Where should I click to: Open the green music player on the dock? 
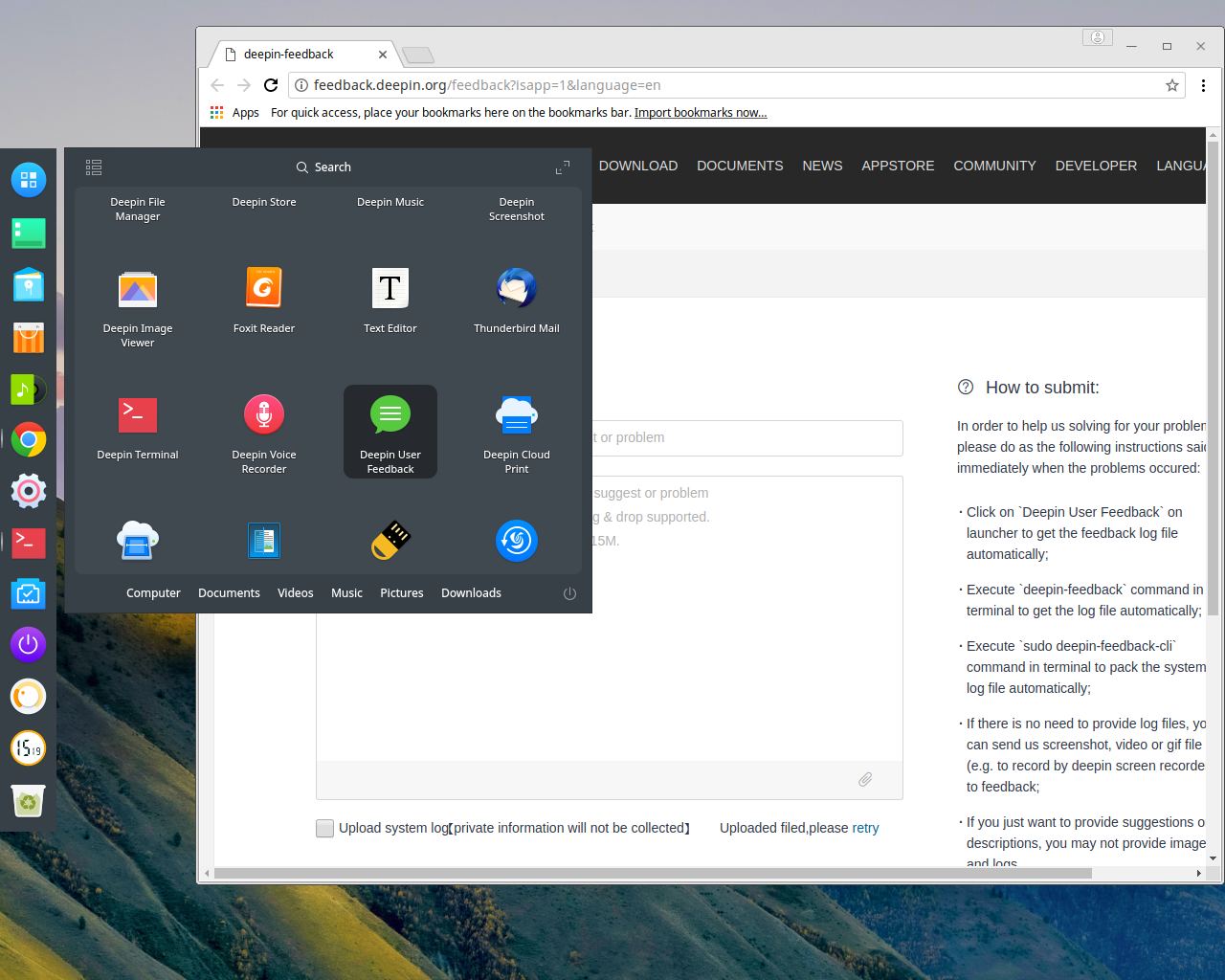(29, 389)
